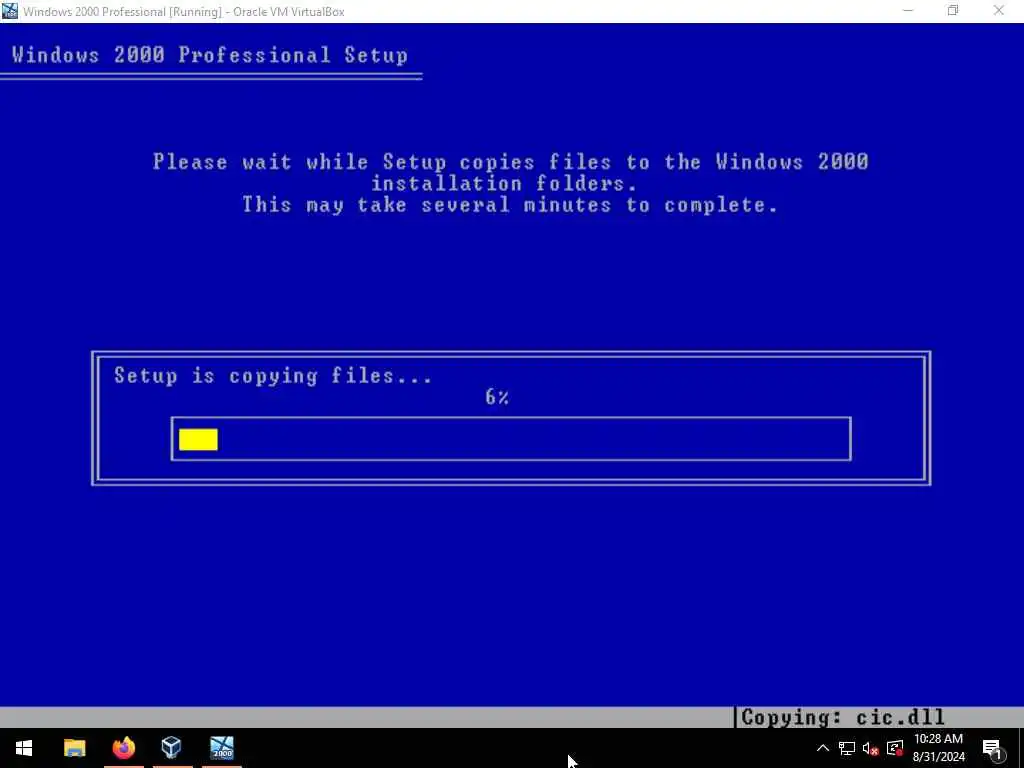The width and height of the screenshot is (1024, 768).
Task: Open the tray icon left of the clock
Action: [895, 748]
